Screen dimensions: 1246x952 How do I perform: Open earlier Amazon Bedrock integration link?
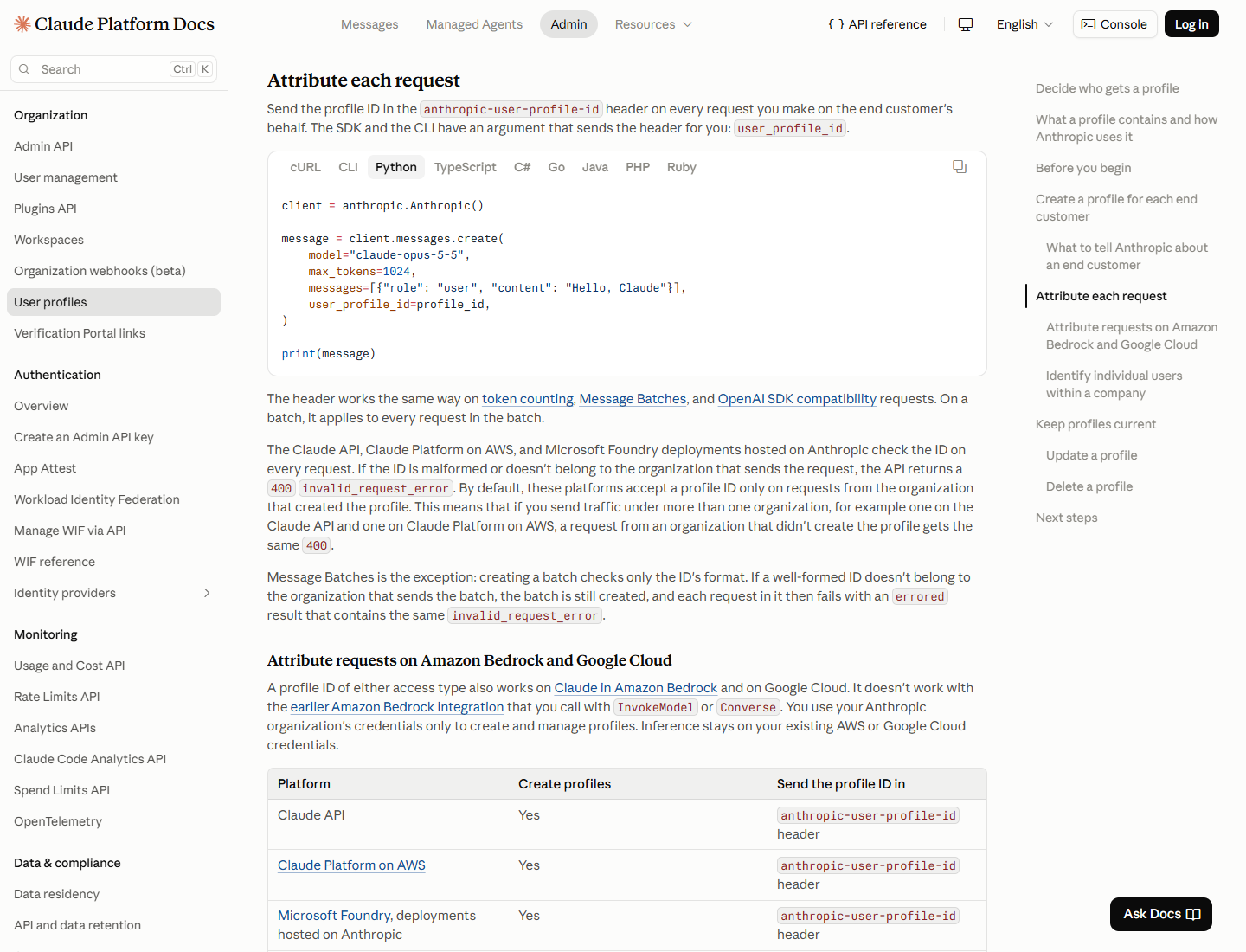pyautogui.click(x=397, y=707)
